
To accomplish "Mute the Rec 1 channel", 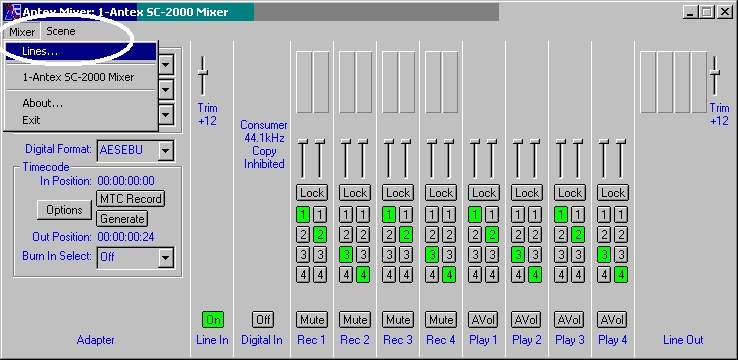I will click(312, 320).
